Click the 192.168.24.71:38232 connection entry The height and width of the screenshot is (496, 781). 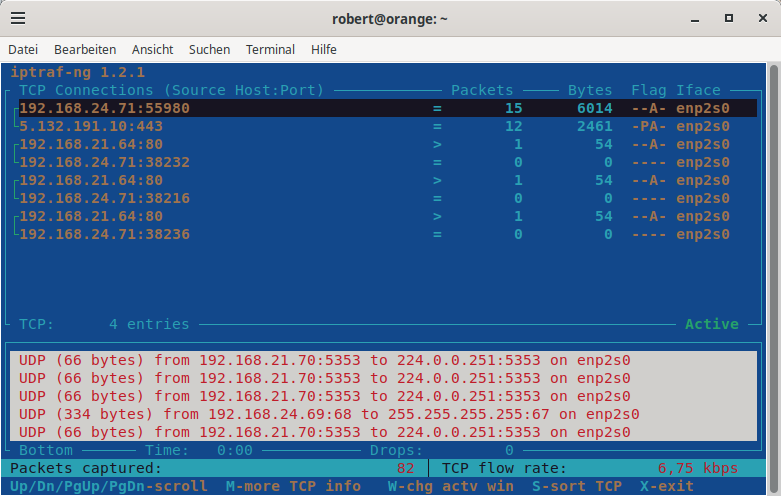105,162
